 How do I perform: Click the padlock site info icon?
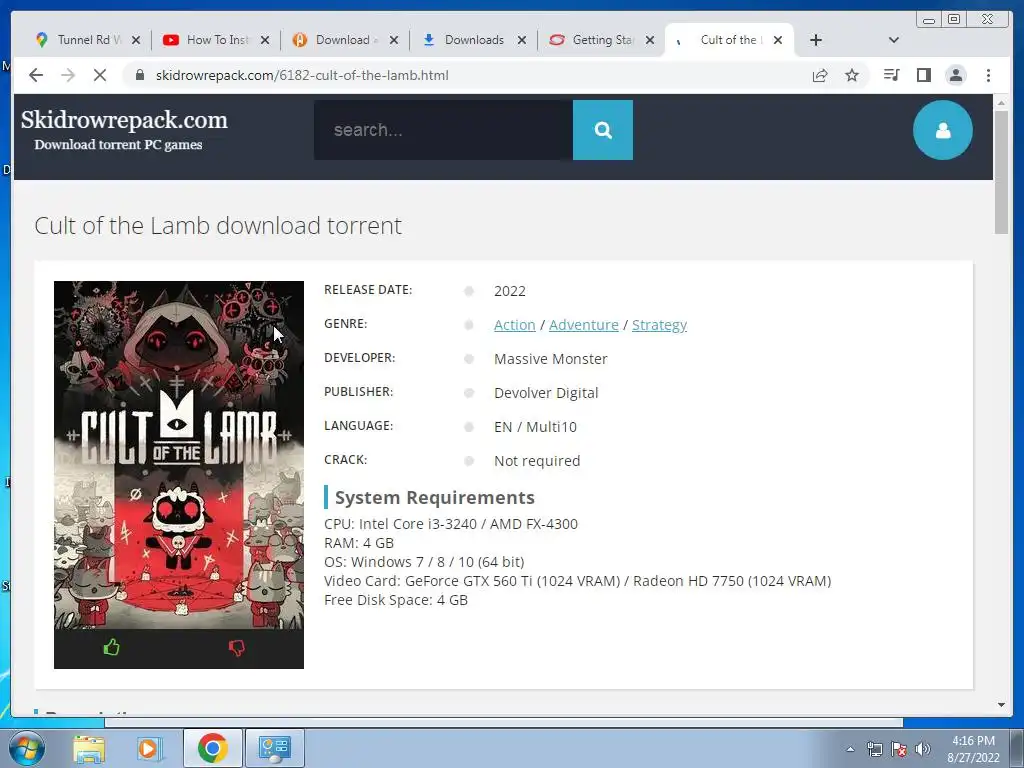pyautogui.click(x=139, y=75)
